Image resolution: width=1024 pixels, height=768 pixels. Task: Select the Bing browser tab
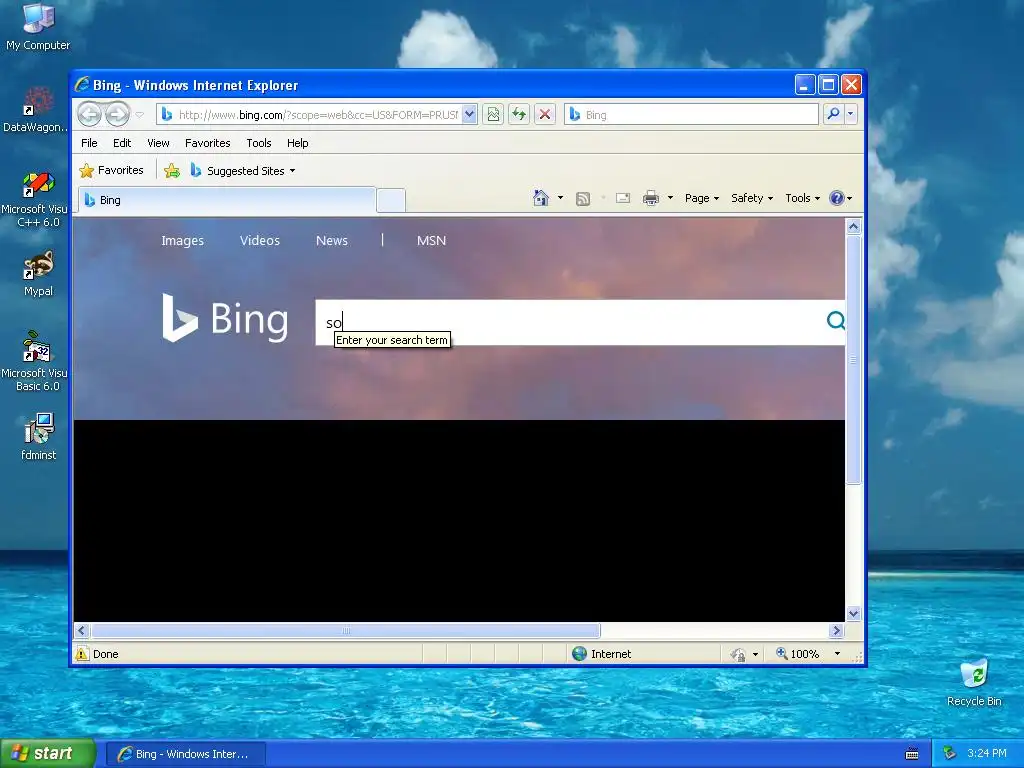click(x=227, y=200)
